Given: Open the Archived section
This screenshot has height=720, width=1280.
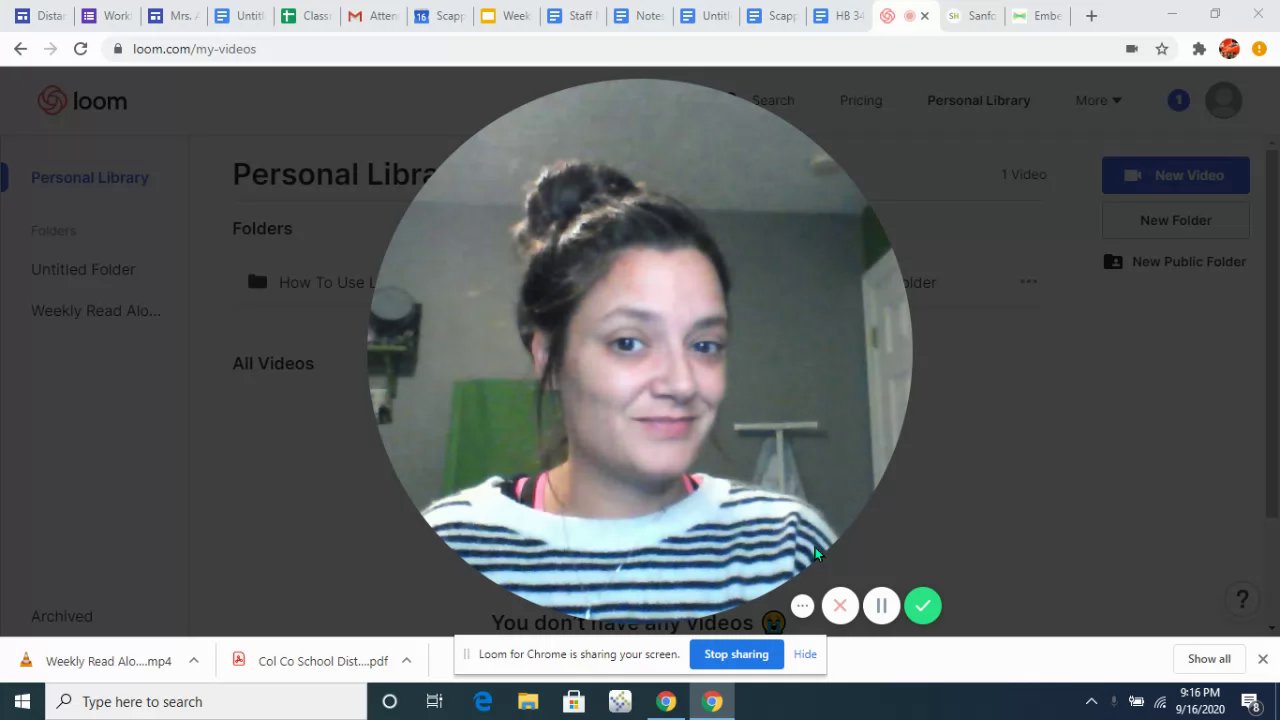Looking at the screenshot, I should [62, 616].
